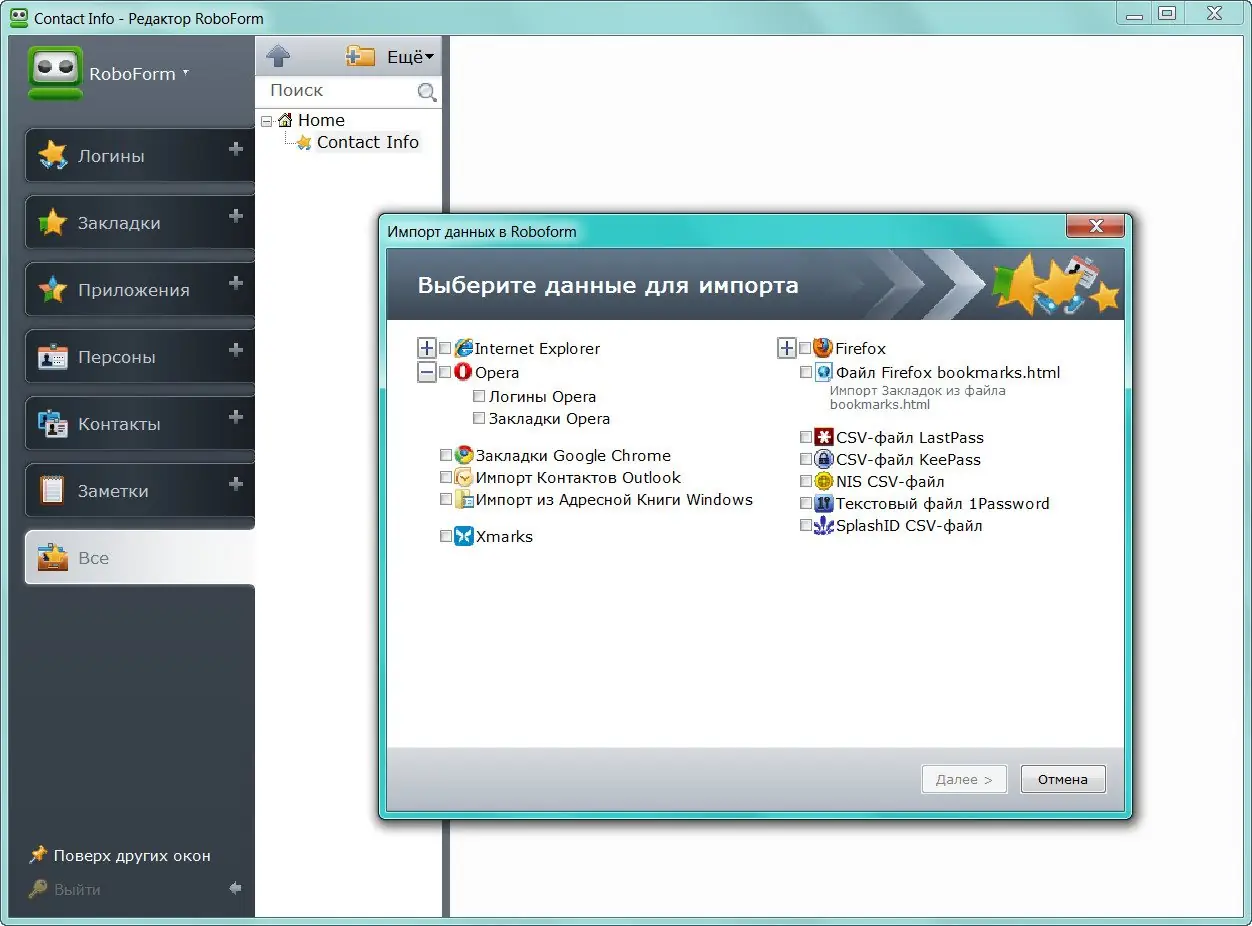
Task: Enable the Закладки Opera checkbox
Action: pos(479,419)
